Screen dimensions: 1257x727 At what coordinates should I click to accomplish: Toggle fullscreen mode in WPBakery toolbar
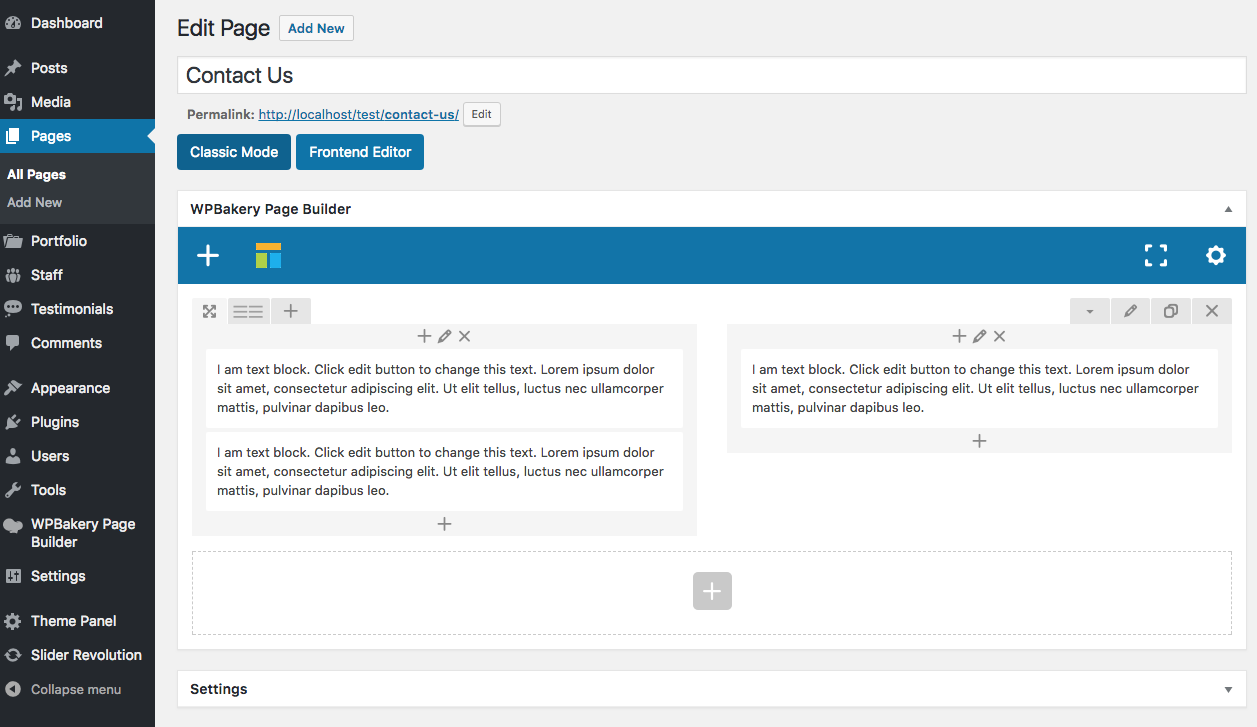[1156, 255]
